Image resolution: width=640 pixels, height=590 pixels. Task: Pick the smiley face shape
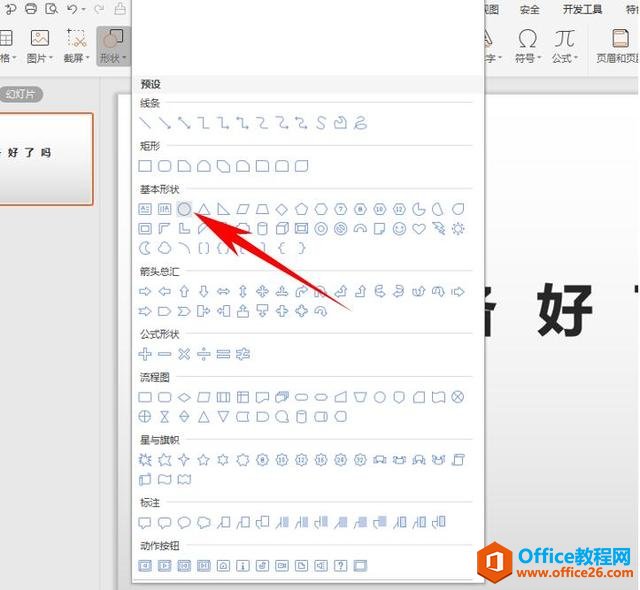[x=400, y=229]
